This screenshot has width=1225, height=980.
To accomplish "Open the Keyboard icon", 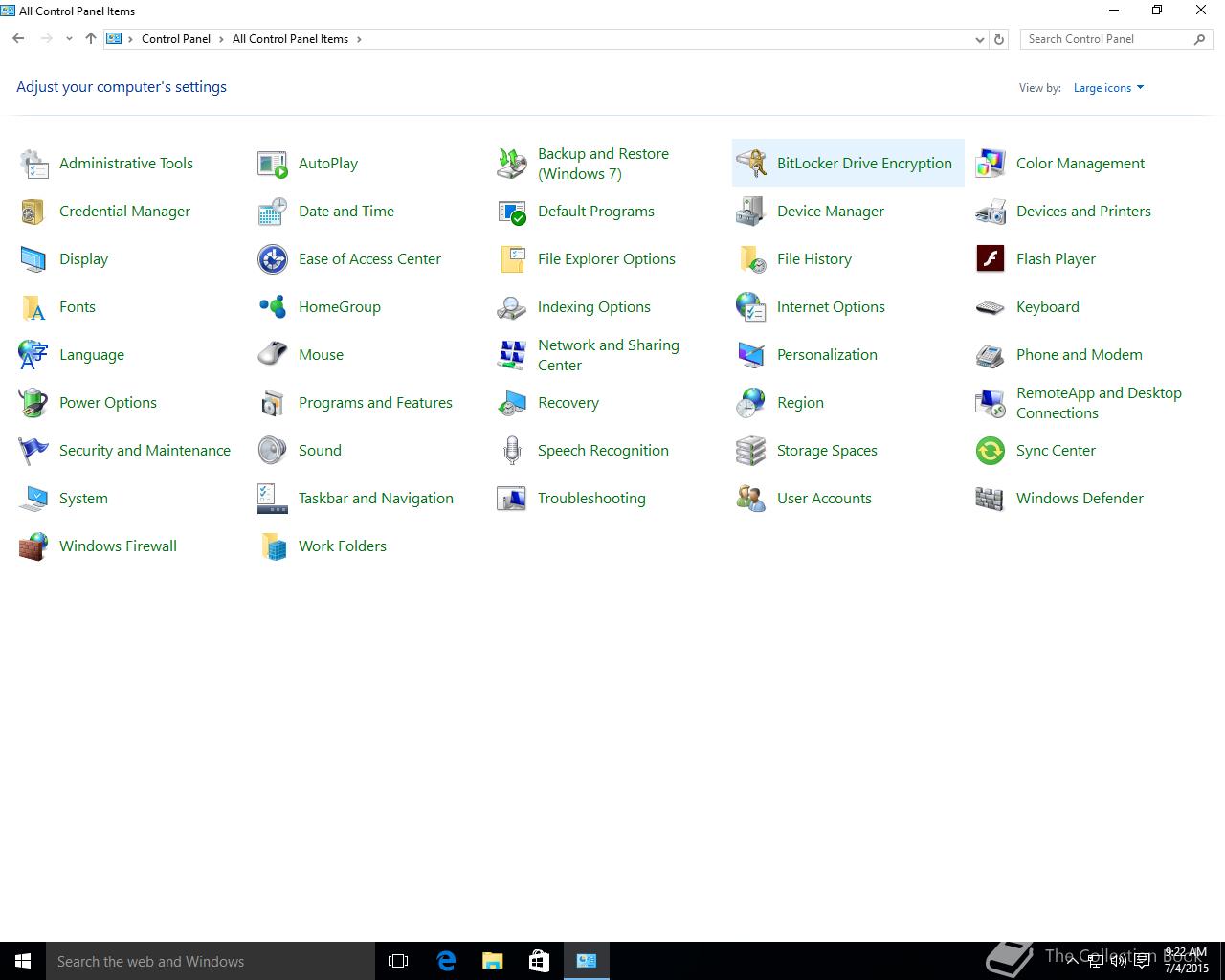I will coord(991,307).
